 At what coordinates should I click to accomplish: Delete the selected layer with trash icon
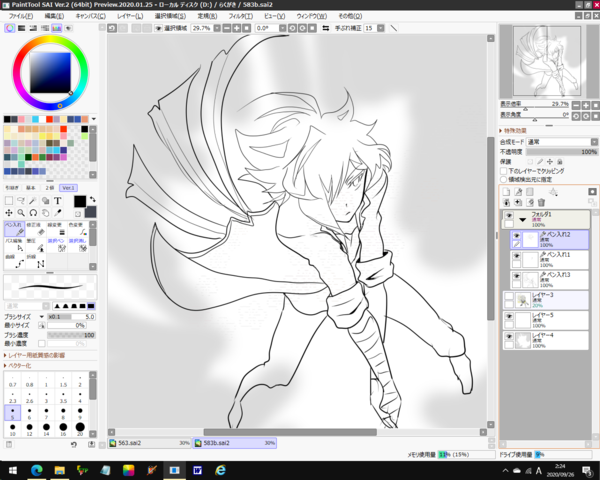click(541, 202)
